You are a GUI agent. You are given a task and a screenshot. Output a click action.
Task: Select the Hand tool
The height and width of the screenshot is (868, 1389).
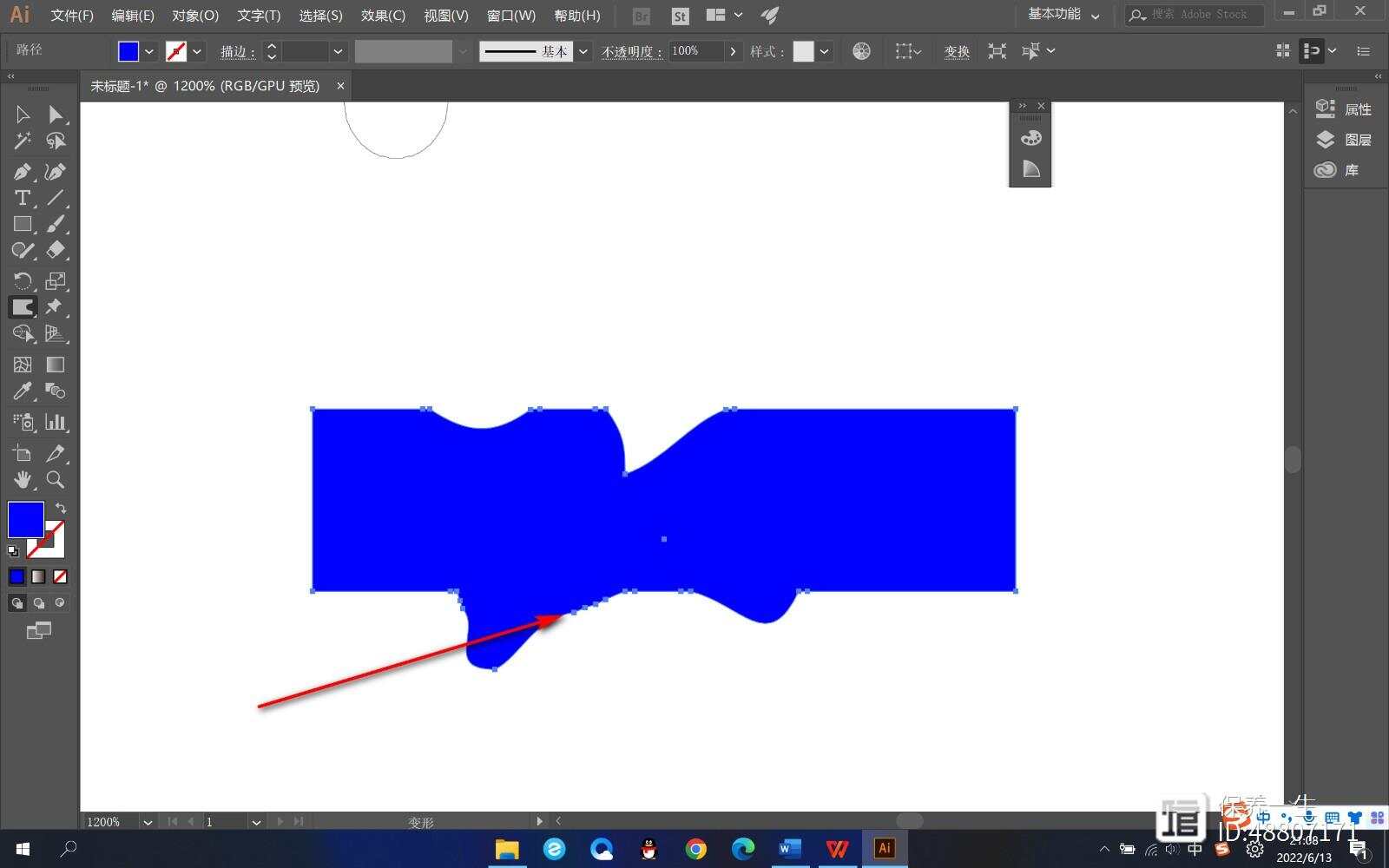[x=23, y=480]
